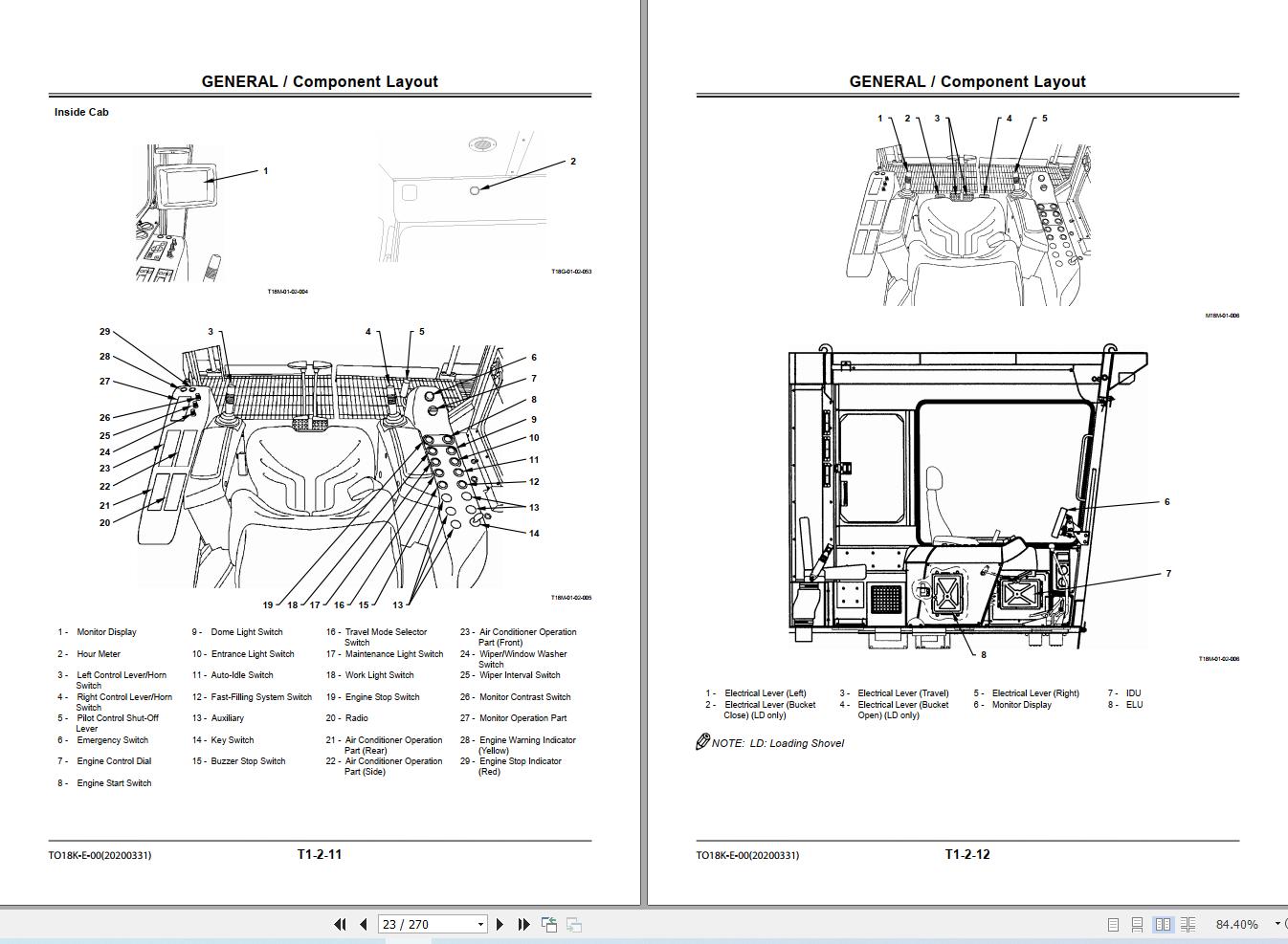Toggle single page layout mode on
The image size is (1288, 944).
coord(1113,924)
